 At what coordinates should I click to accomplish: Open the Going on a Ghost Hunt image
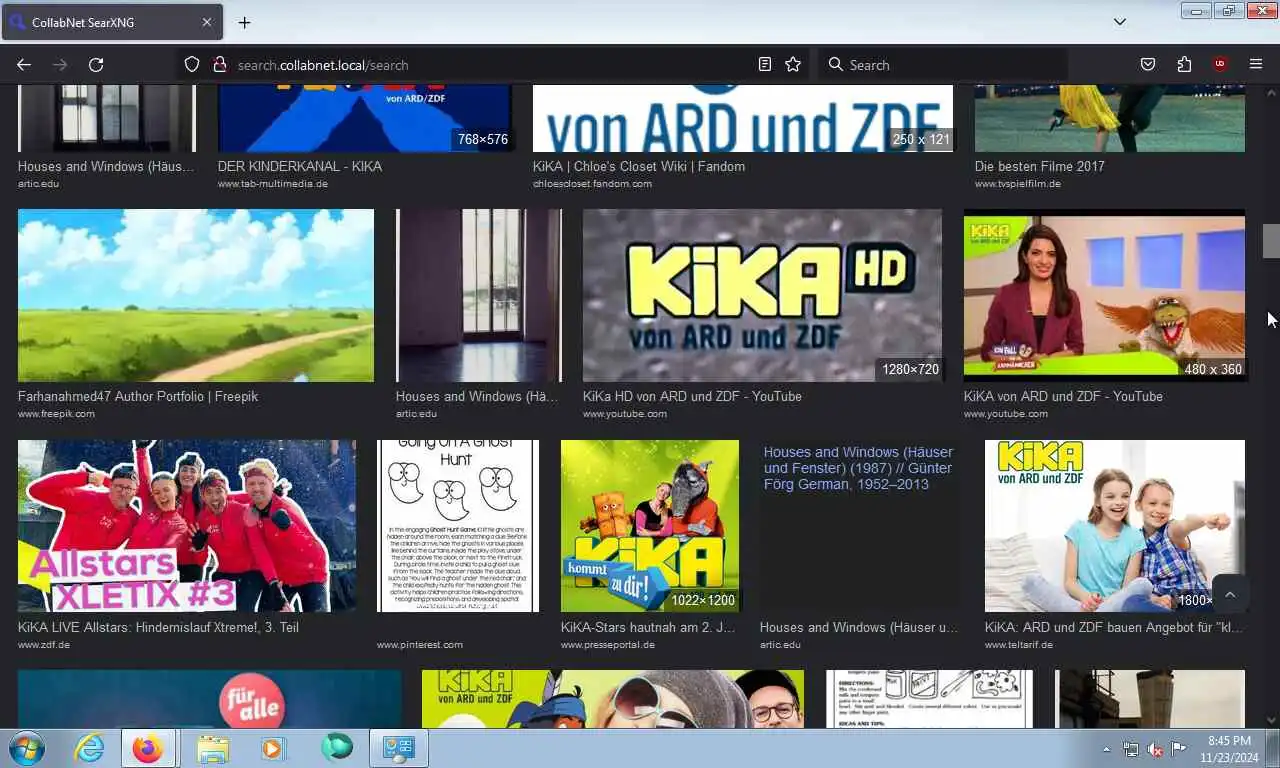click(458, 526)
